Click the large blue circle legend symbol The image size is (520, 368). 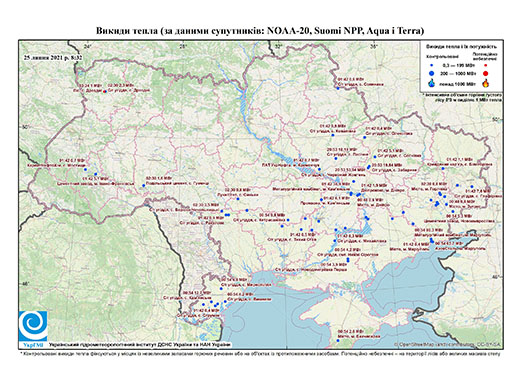[432, 73]
